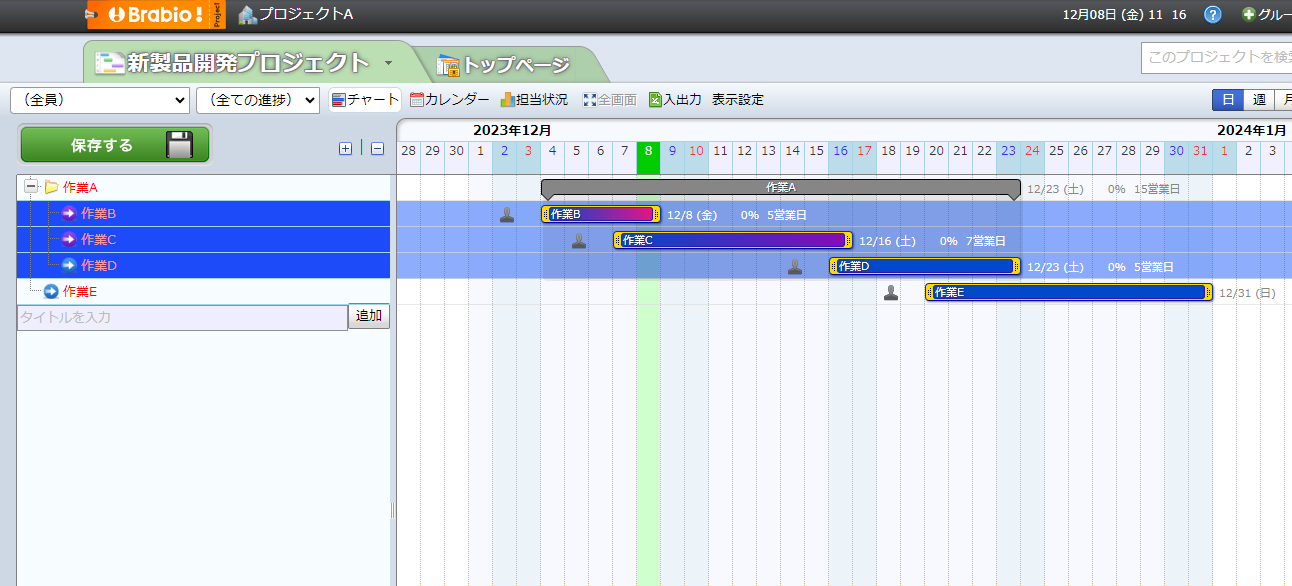
Task: Toggle 全画面 fullscreen mode
Action: 609,100
